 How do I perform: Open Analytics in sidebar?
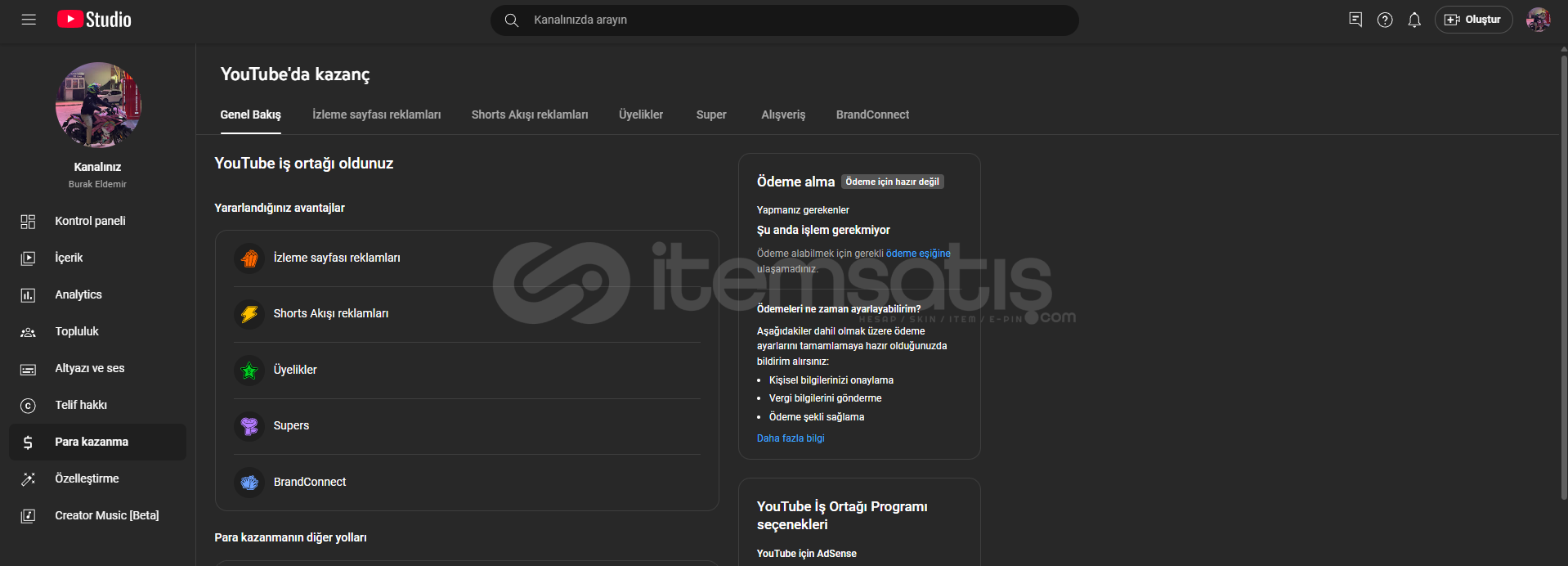tap(98, 294)
